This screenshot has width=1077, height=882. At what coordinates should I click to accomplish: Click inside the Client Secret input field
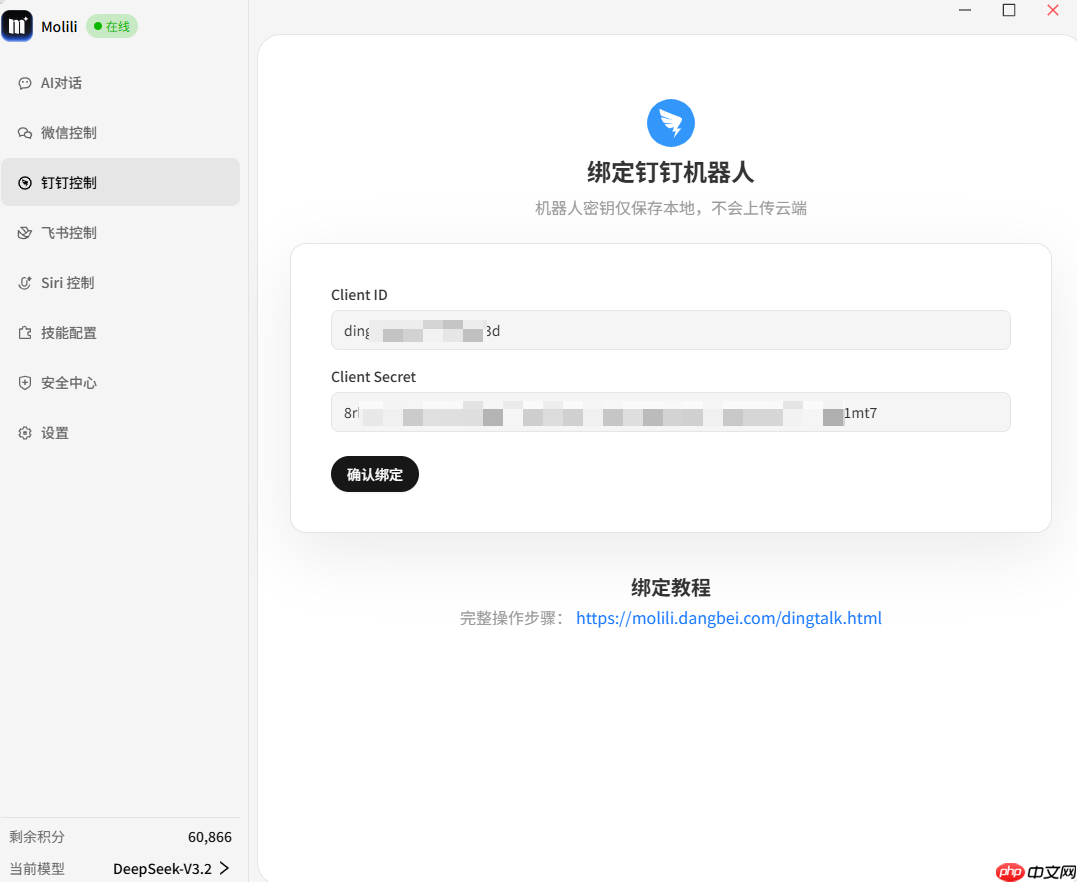point(670,412)
